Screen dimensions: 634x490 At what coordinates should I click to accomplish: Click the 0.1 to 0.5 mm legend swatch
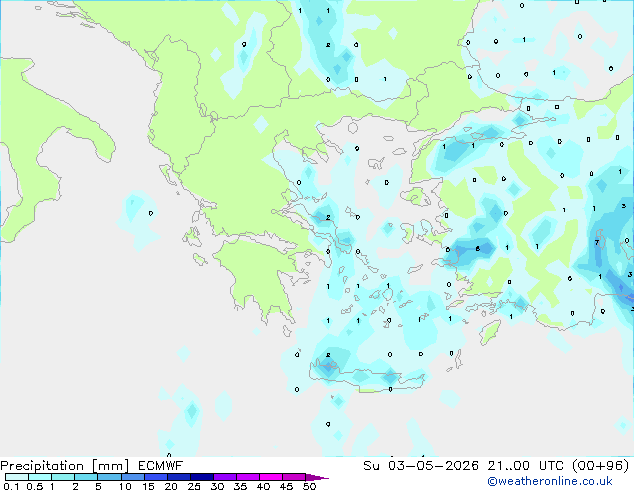click(x=17, y=477)
